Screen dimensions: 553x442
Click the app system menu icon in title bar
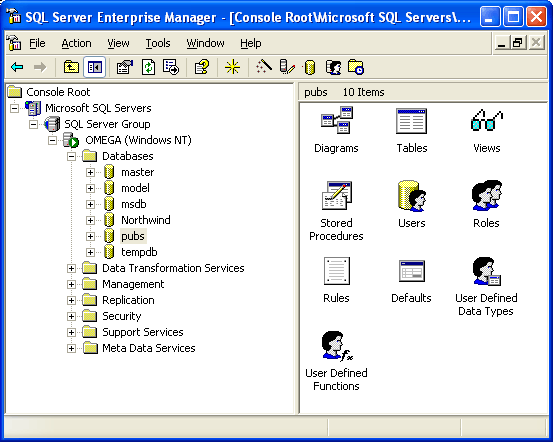14,16
